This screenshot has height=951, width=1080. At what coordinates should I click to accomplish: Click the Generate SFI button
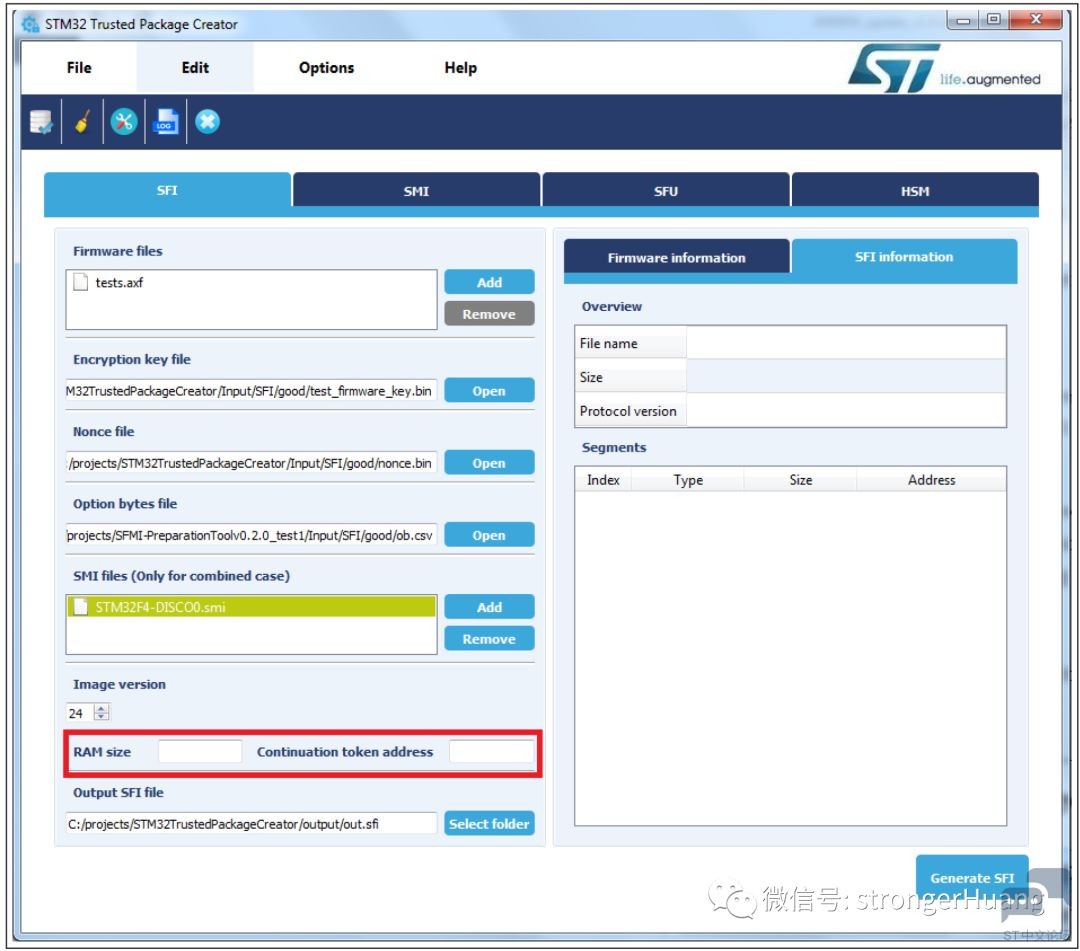[972, 877]
